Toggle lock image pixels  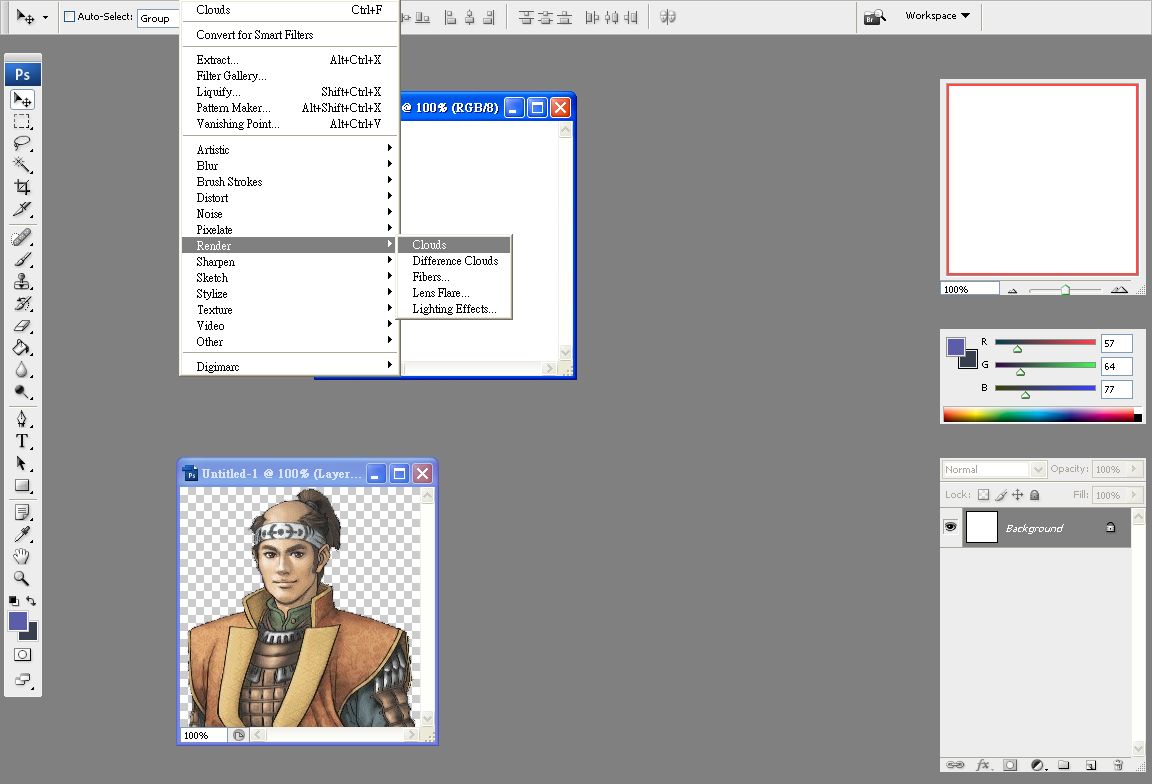click(1001, 495)
